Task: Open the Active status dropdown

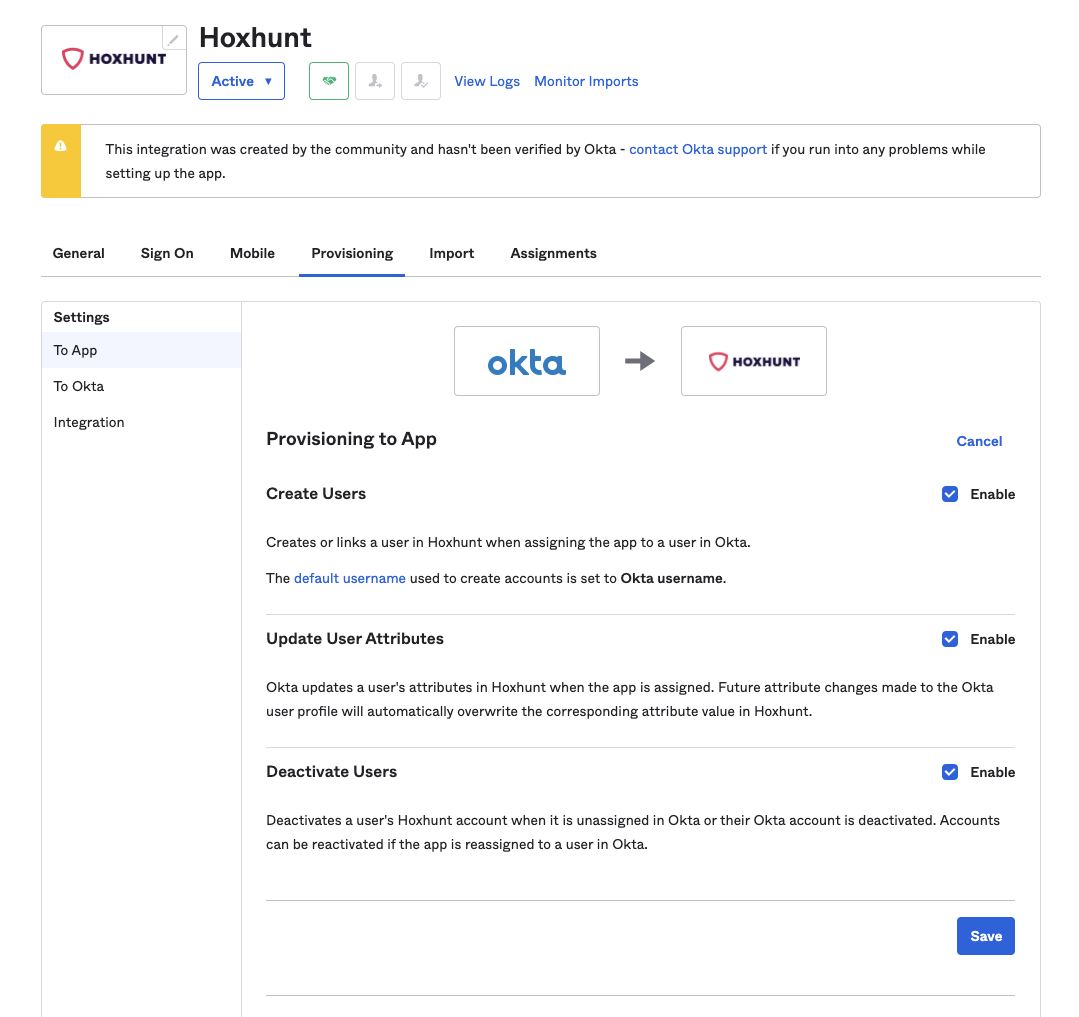Action: (x=242, y=81)
